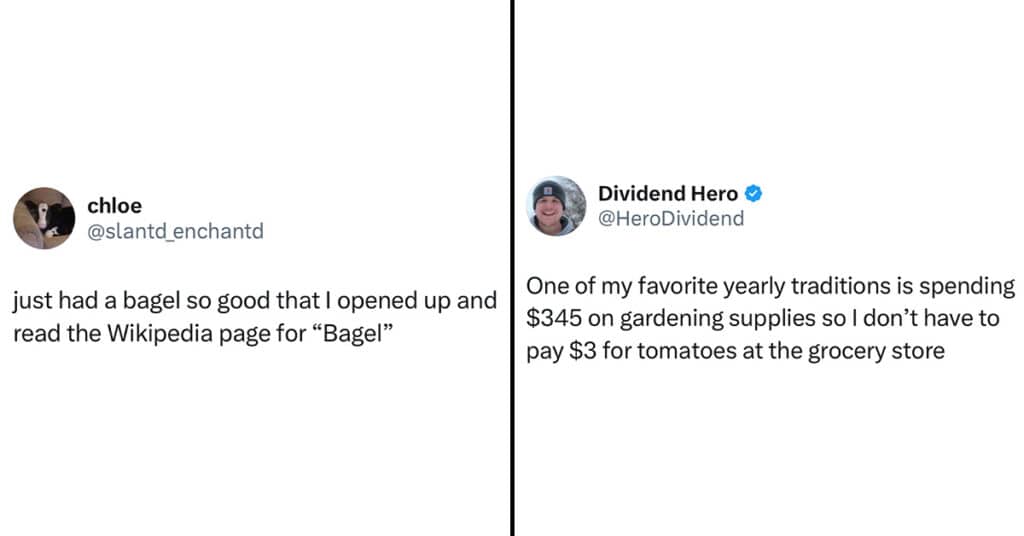Click the words grocery store

click(x=876, y=352)
